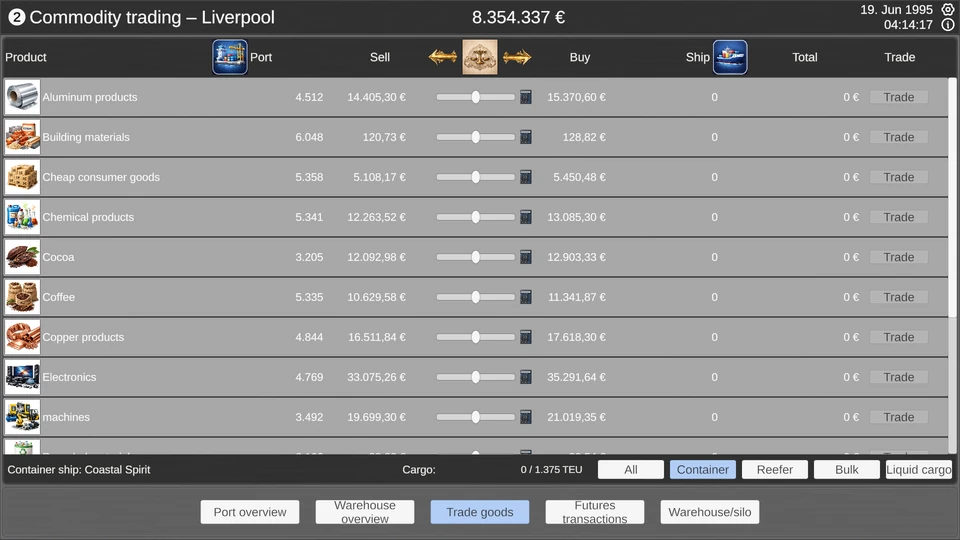960x540 pixels.
Task: Open calculator icon for Aluminum products
Action: pos(525,97)
